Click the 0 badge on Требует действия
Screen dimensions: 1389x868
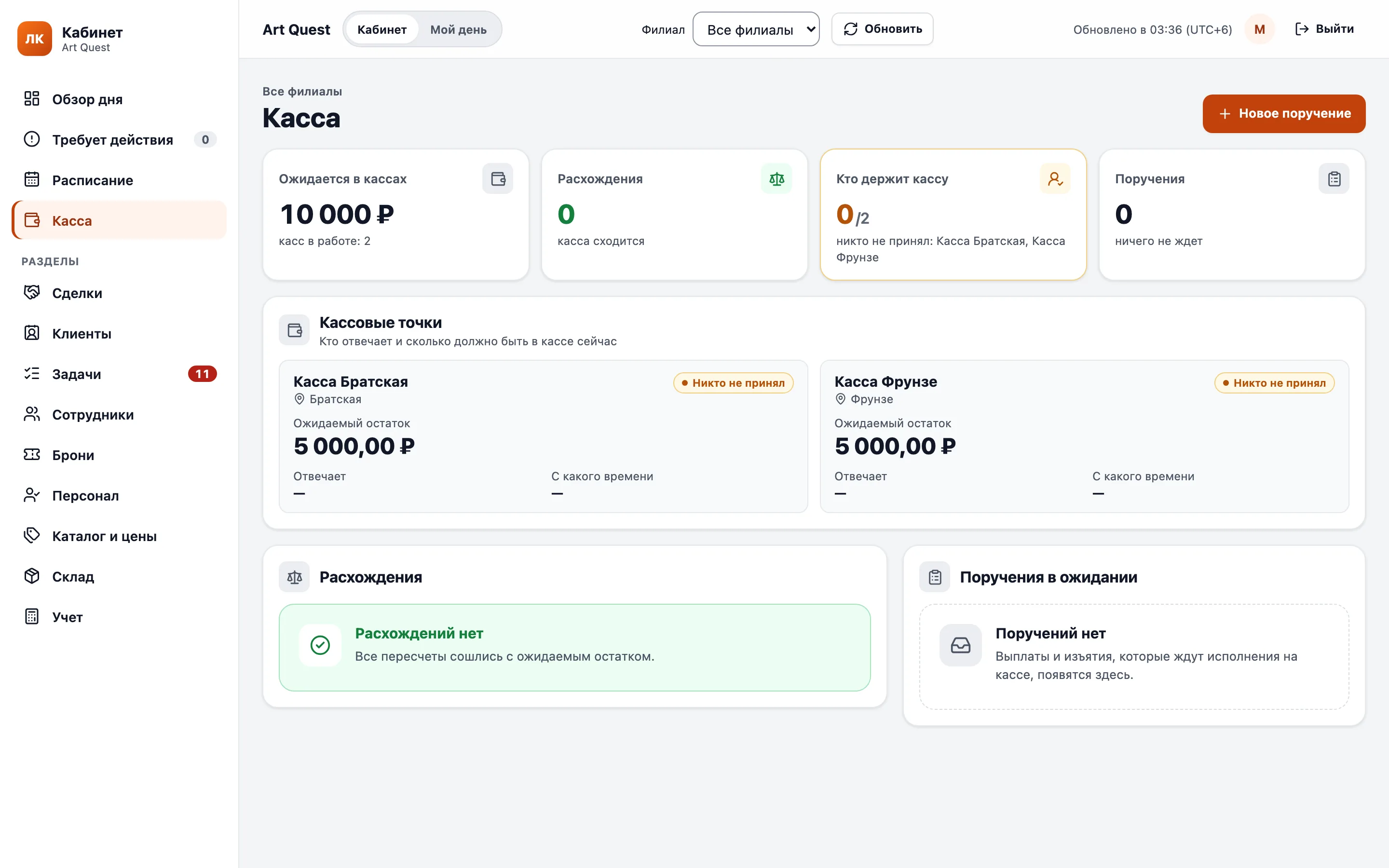click(205, 139)
